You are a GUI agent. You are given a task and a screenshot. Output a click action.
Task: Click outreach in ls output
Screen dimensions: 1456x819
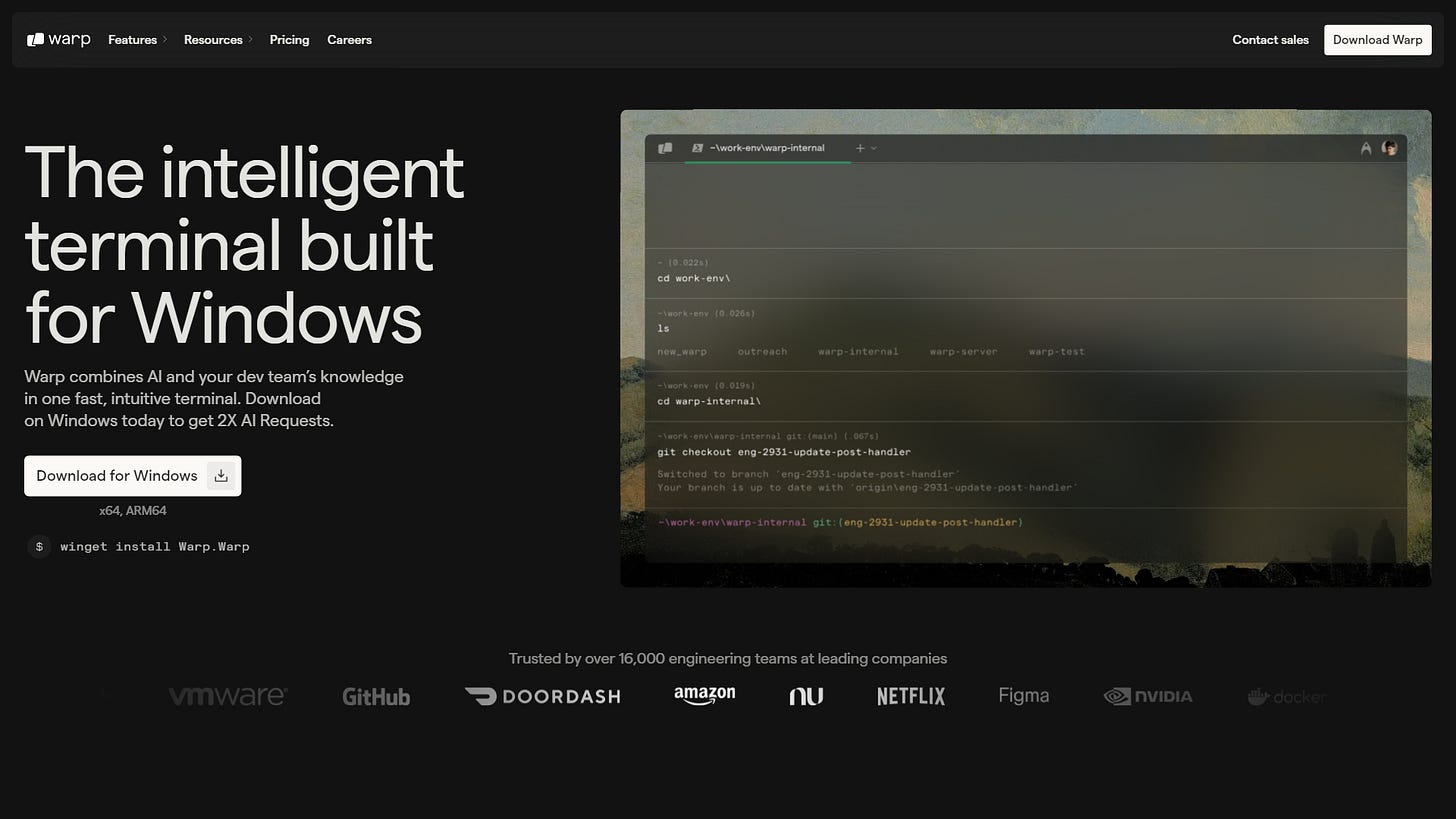pyautogui.click(x=762, y=352)
